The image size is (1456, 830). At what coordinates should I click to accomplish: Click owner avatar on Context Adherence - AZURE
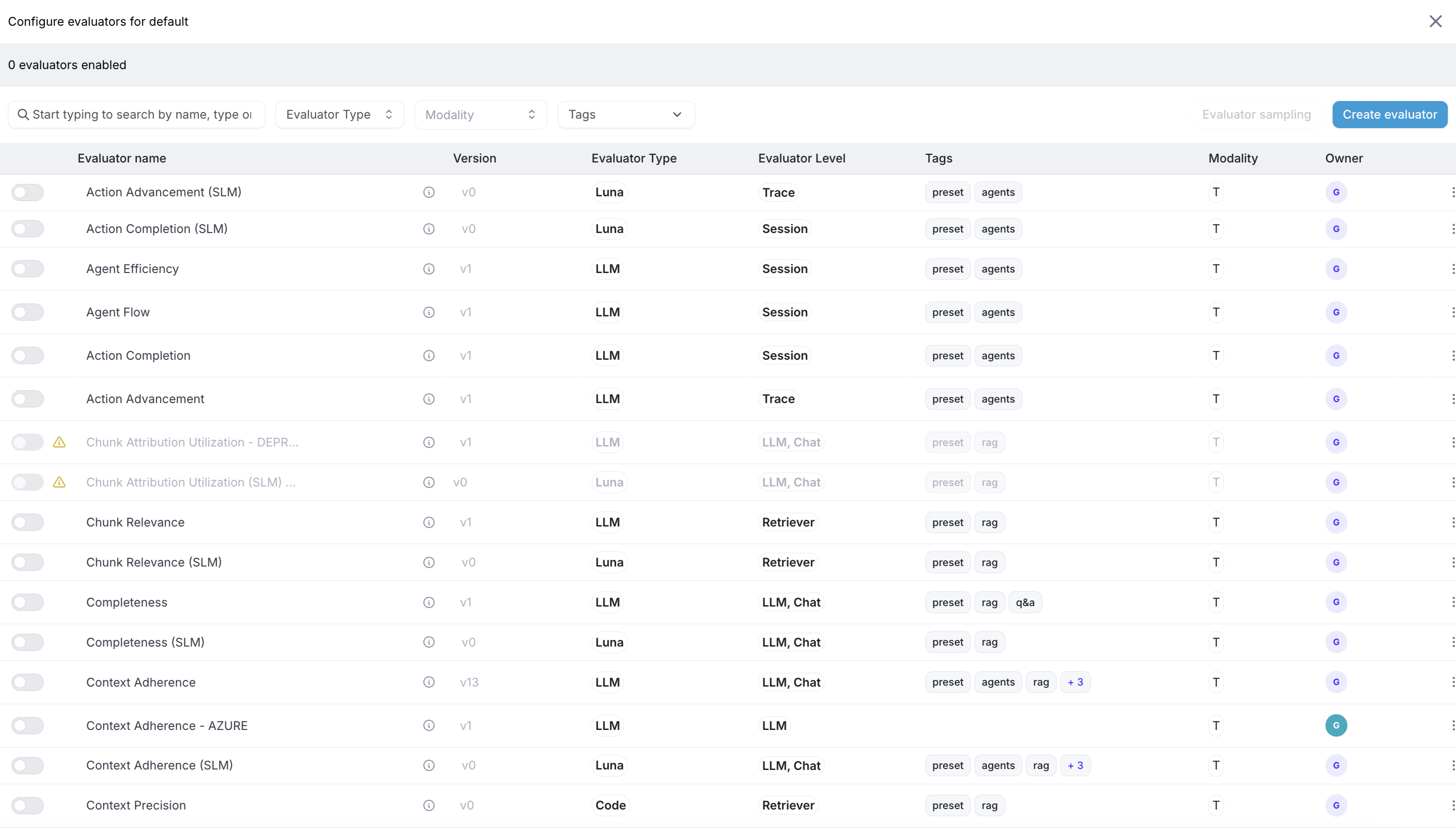click(x=1336, y=725)
